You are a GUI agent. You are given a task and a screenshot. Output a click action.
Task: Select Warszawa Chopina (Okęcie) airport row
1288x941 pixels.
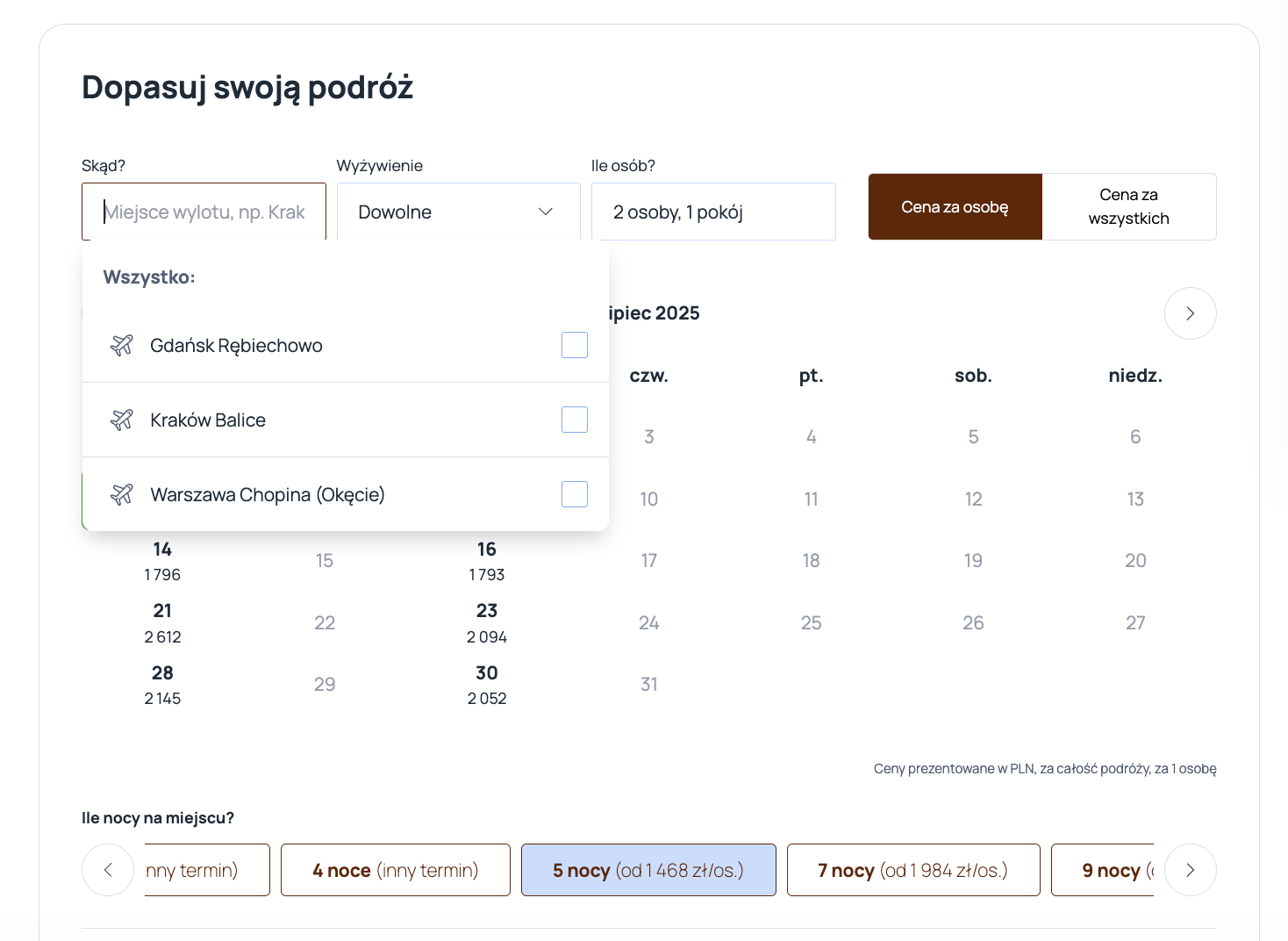coord(346,494)
